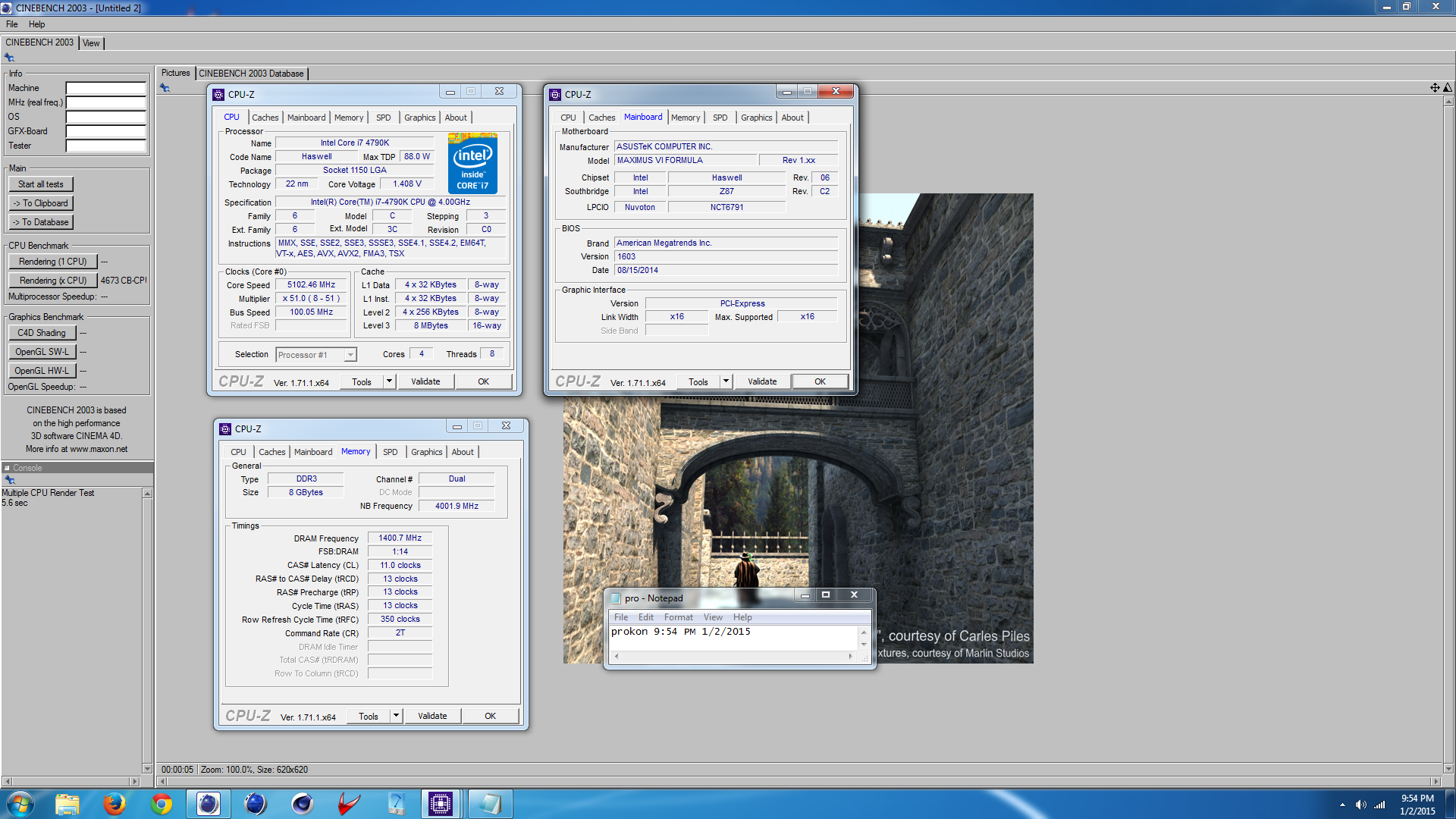Run Rendering (1 CPU) benchmark

53,262
